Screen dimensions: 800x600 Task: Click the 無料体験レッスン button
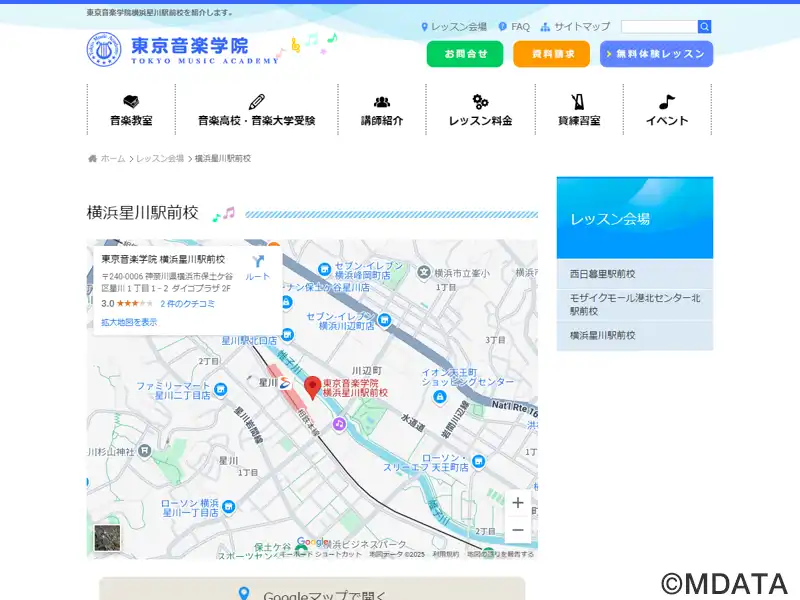tap(656, 54)
